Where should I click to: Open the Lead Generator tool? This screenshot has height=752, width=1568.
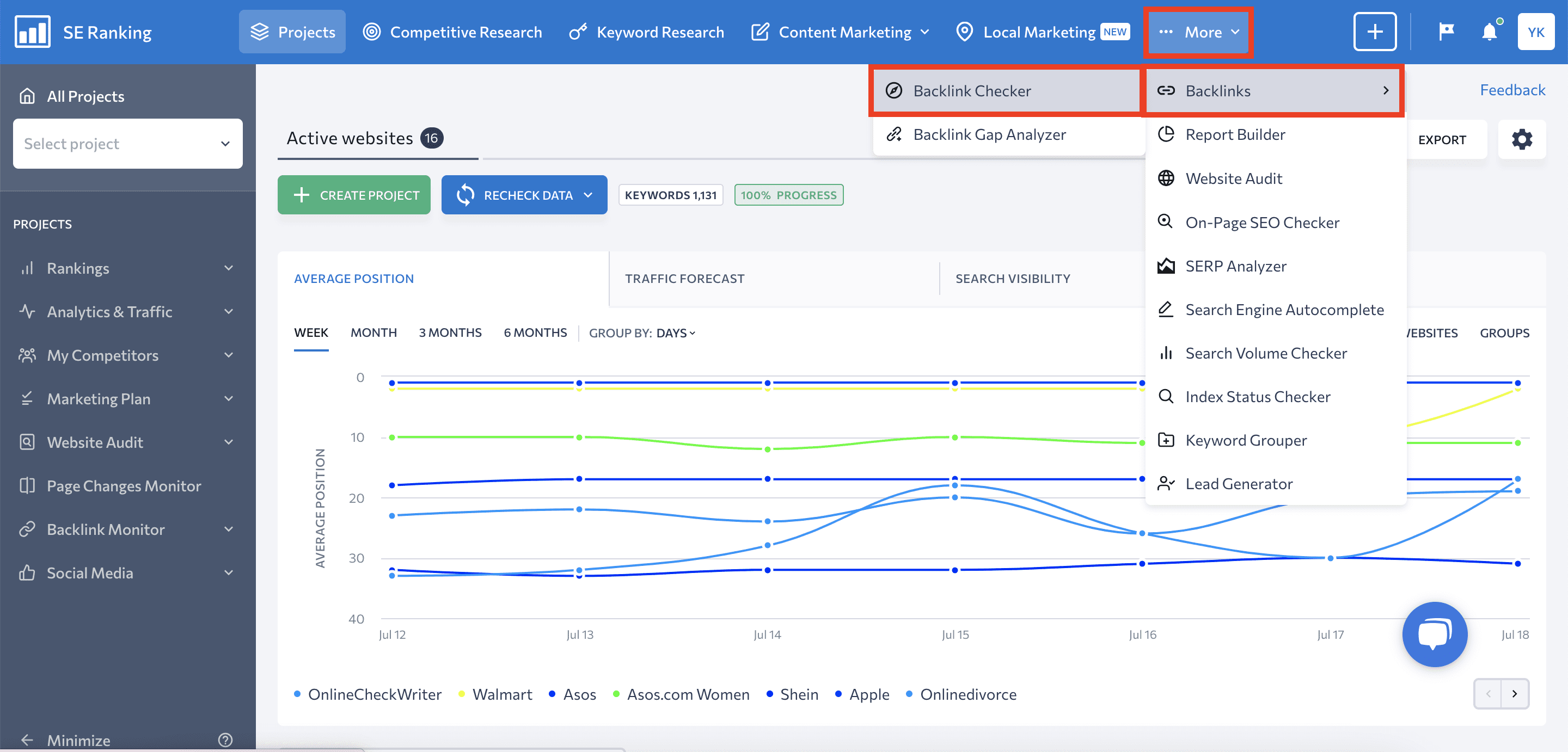[x=1239, y=482]
